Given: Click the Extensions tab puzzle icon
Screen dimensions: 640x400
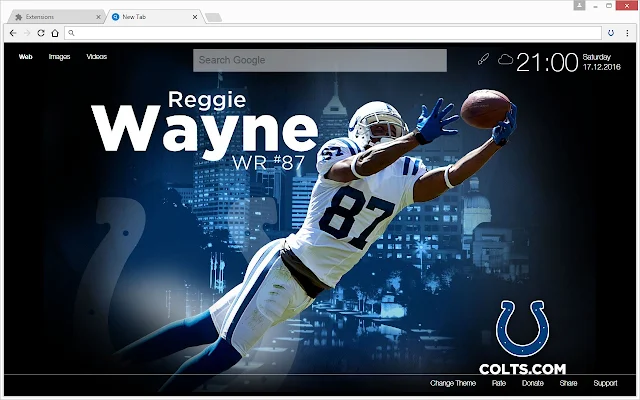Looking at the screenshot, I should point(18,17).
